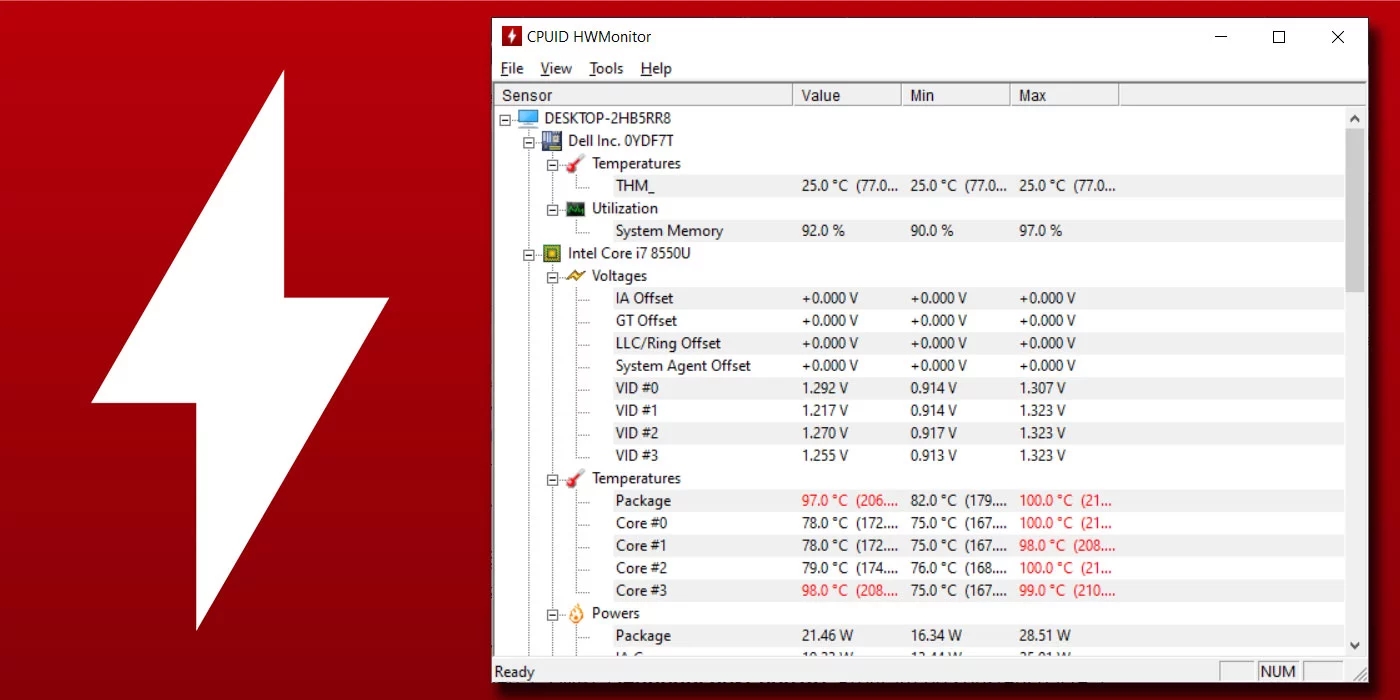
Task: Click the Dell Inc. motherboard icon
Action: (x=552, y=141)
